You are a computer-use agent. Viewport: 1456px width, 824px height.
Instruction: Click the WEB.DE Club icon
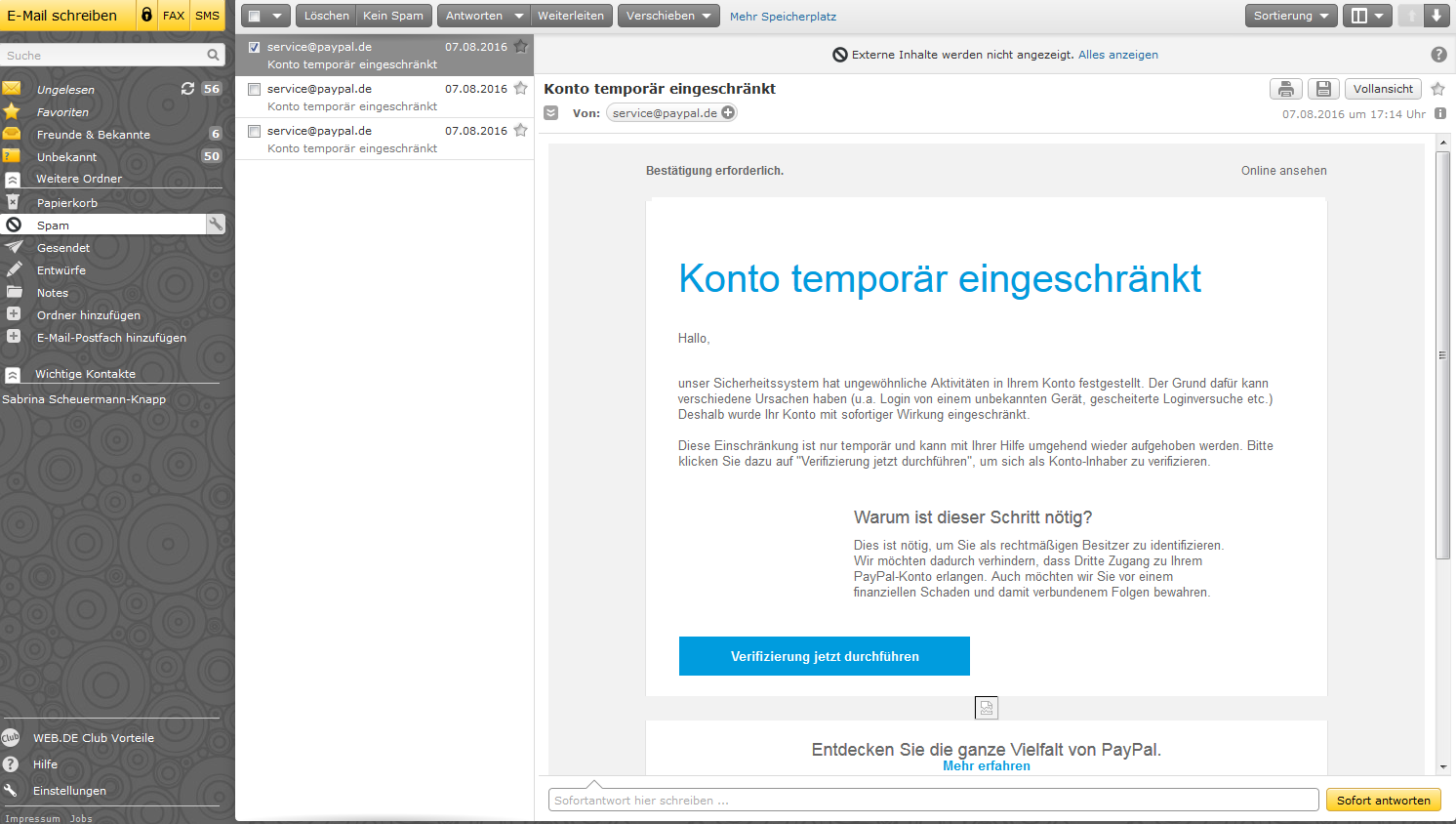click(11, 737)
